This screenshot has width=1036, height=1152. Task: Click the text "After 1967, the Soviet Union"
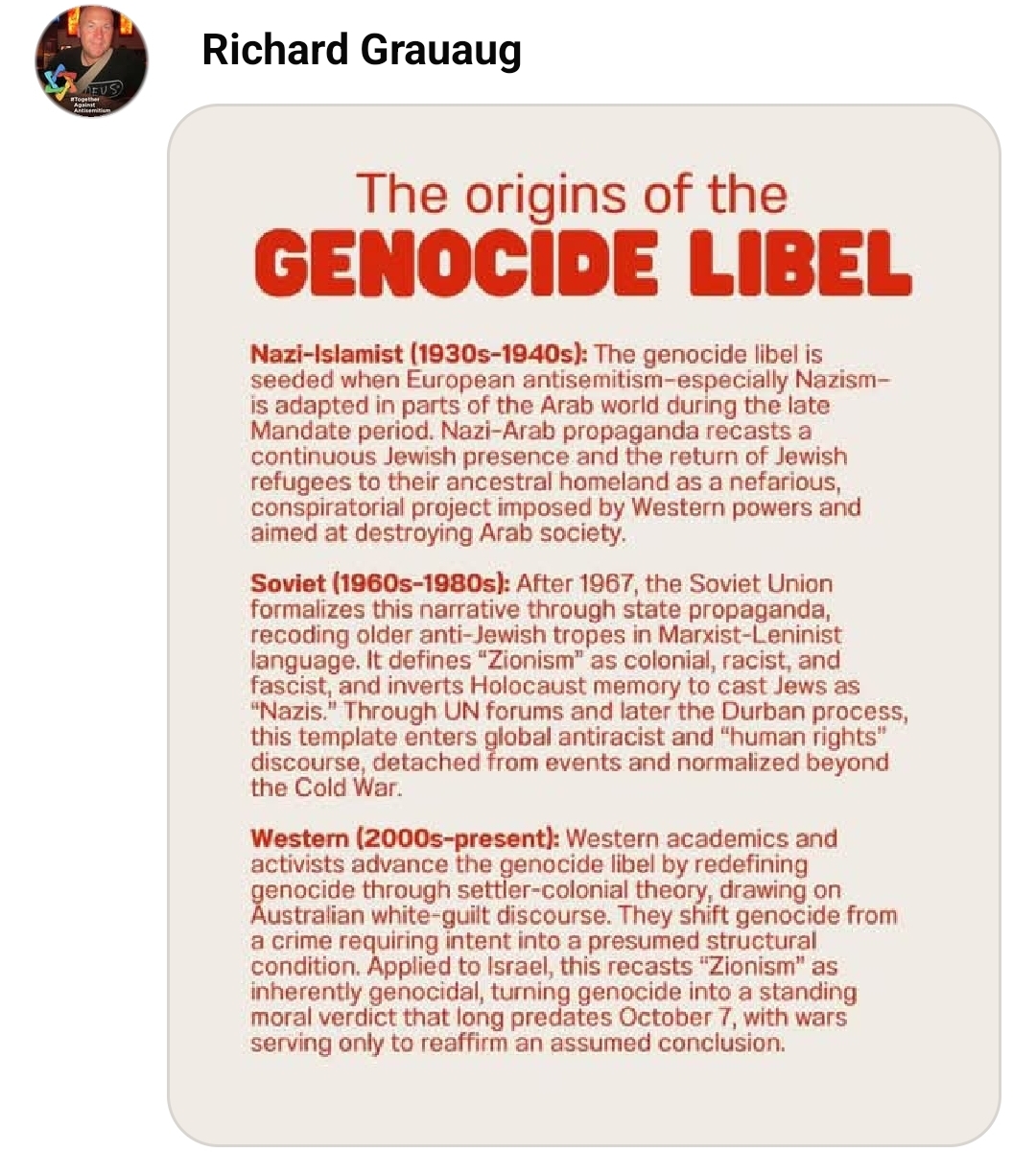click(674, 583)
